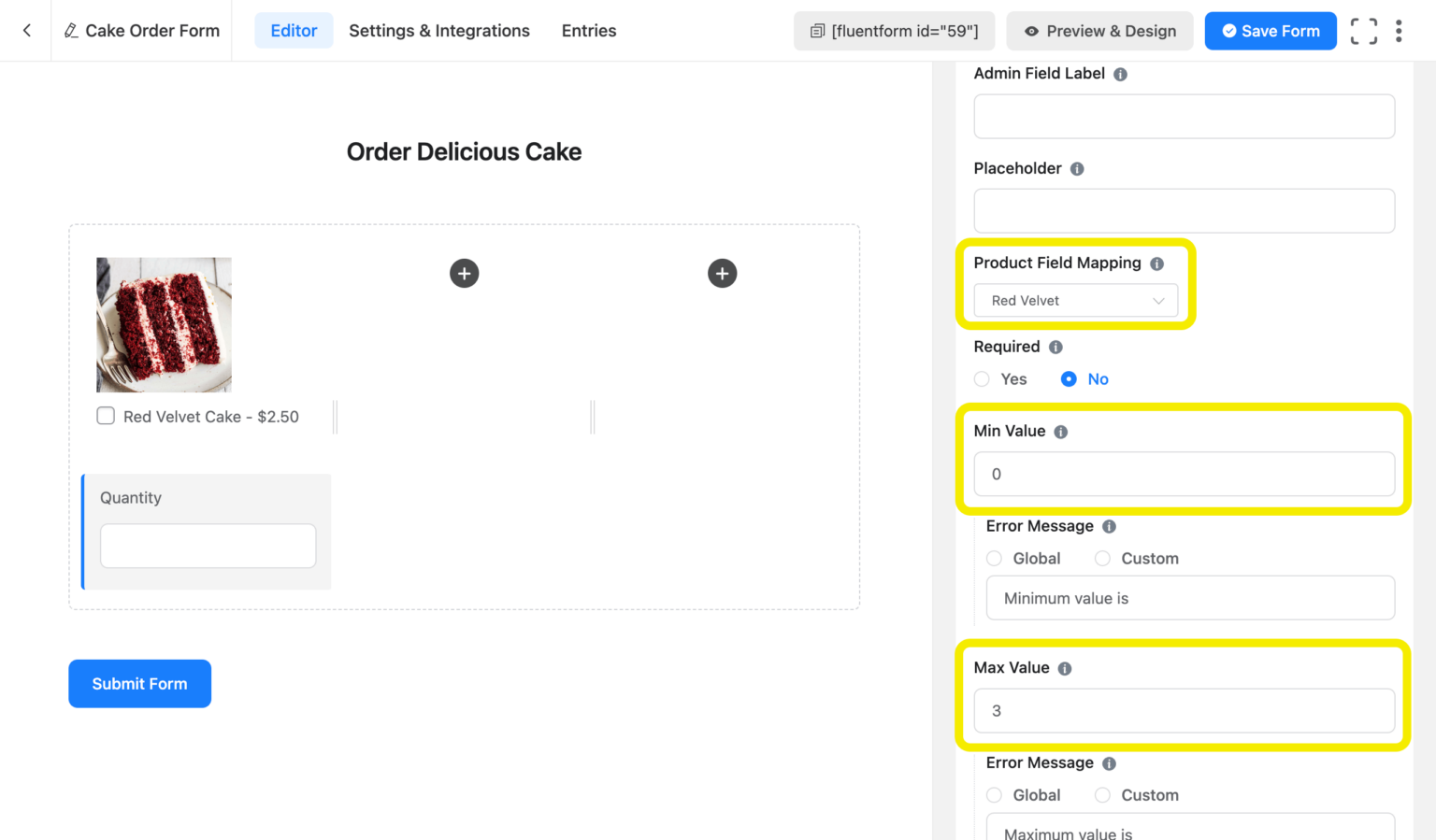Open the Entries tab
Screen dimensions: 1436x840
588,30
